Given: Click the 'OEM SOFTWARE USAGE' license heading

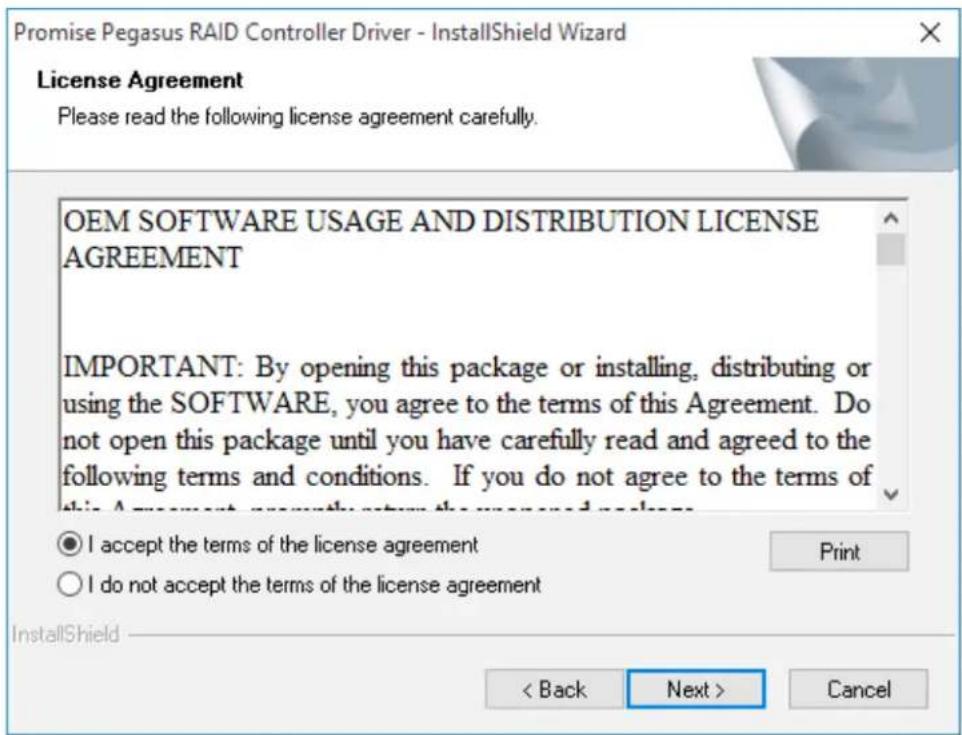Looking at the screenshot, I should [440, 239].
